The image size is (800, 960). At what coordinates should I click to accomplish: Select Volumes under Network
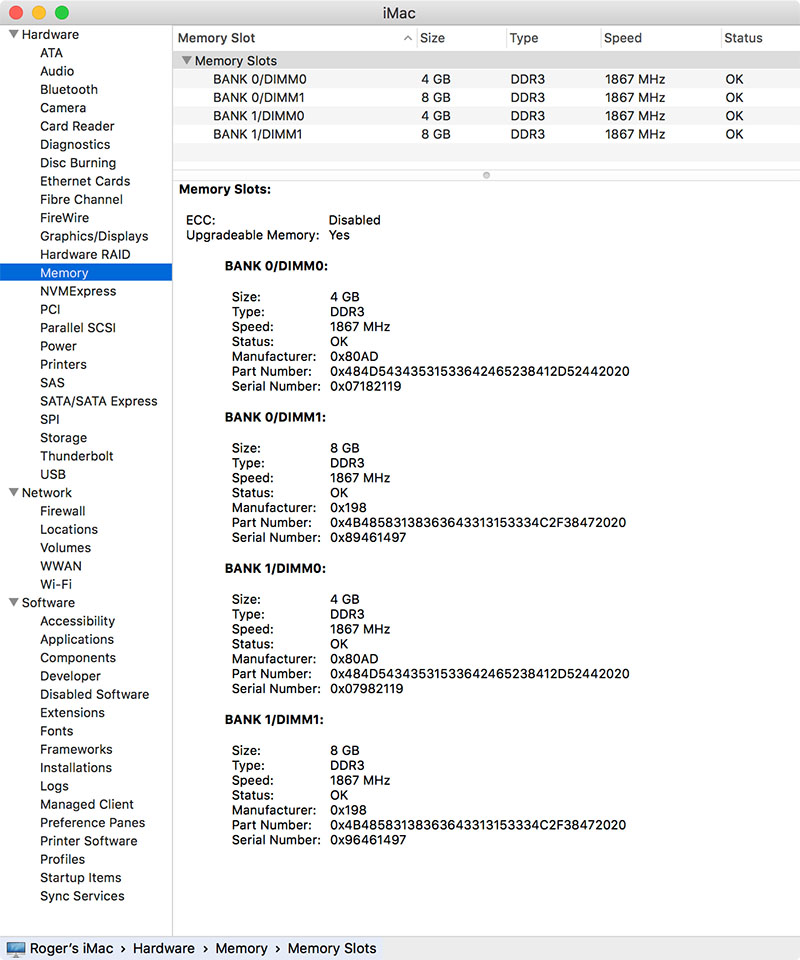coord(65,548)
